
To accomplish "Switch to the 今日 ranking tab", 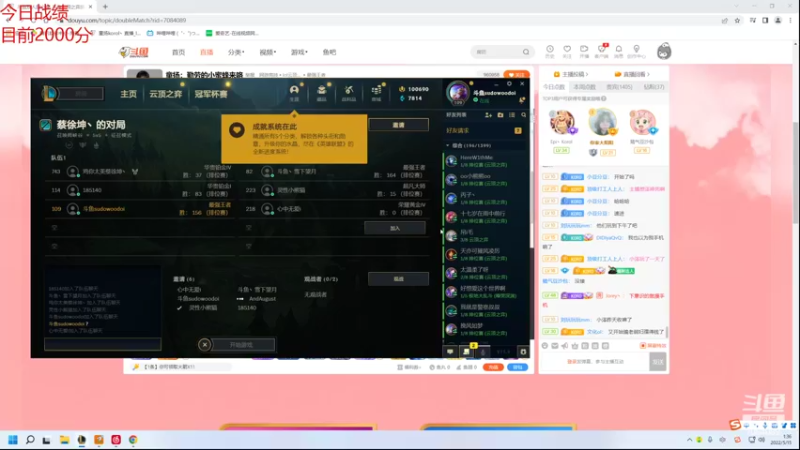I will coord(554,87).
